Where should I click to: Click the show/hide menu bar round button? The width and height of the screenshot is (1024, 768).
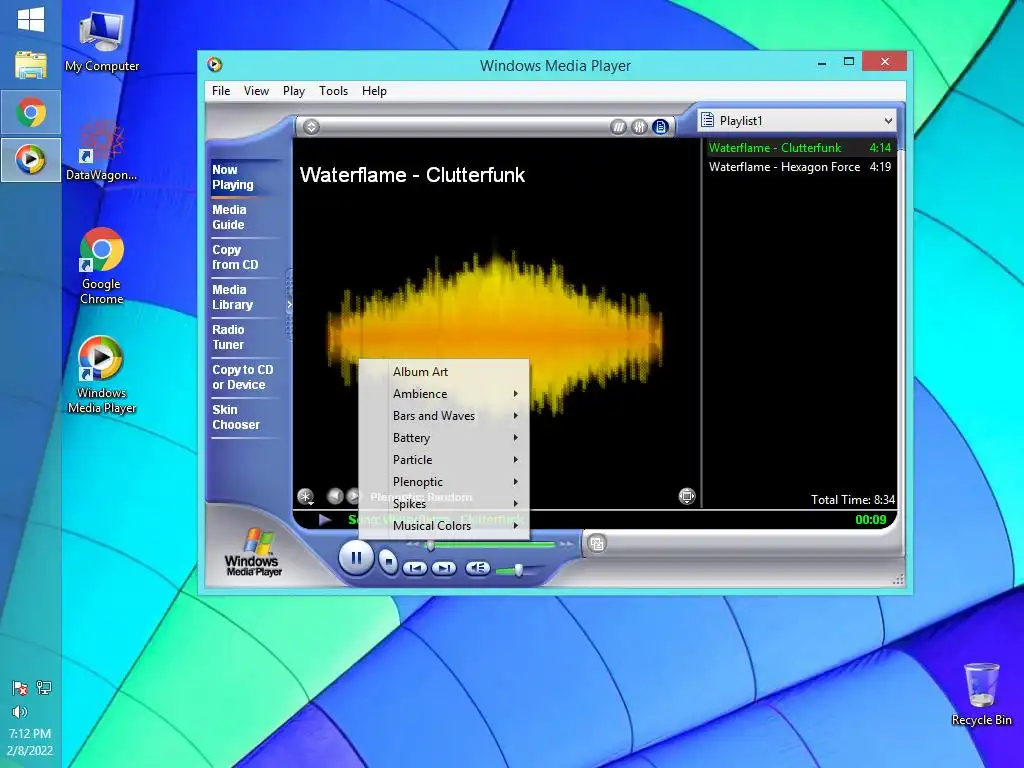(312, 127)
